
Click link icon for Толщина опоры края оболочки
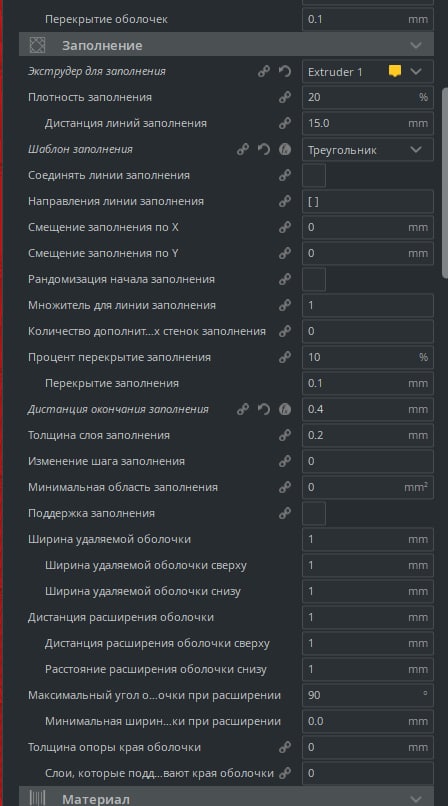coord(285,747)
